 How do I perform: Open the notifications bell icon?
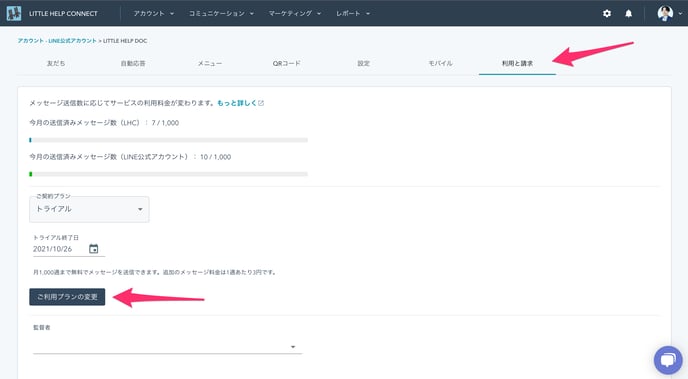(x=628, y=13)
